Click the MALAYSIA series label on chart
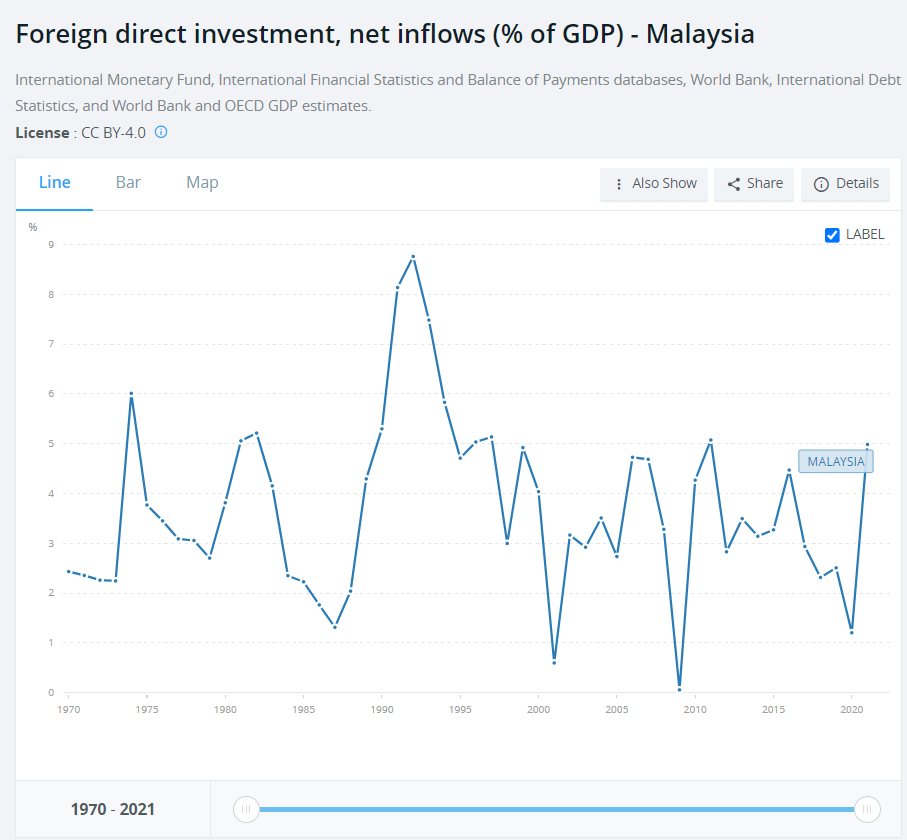 [835, 461]
